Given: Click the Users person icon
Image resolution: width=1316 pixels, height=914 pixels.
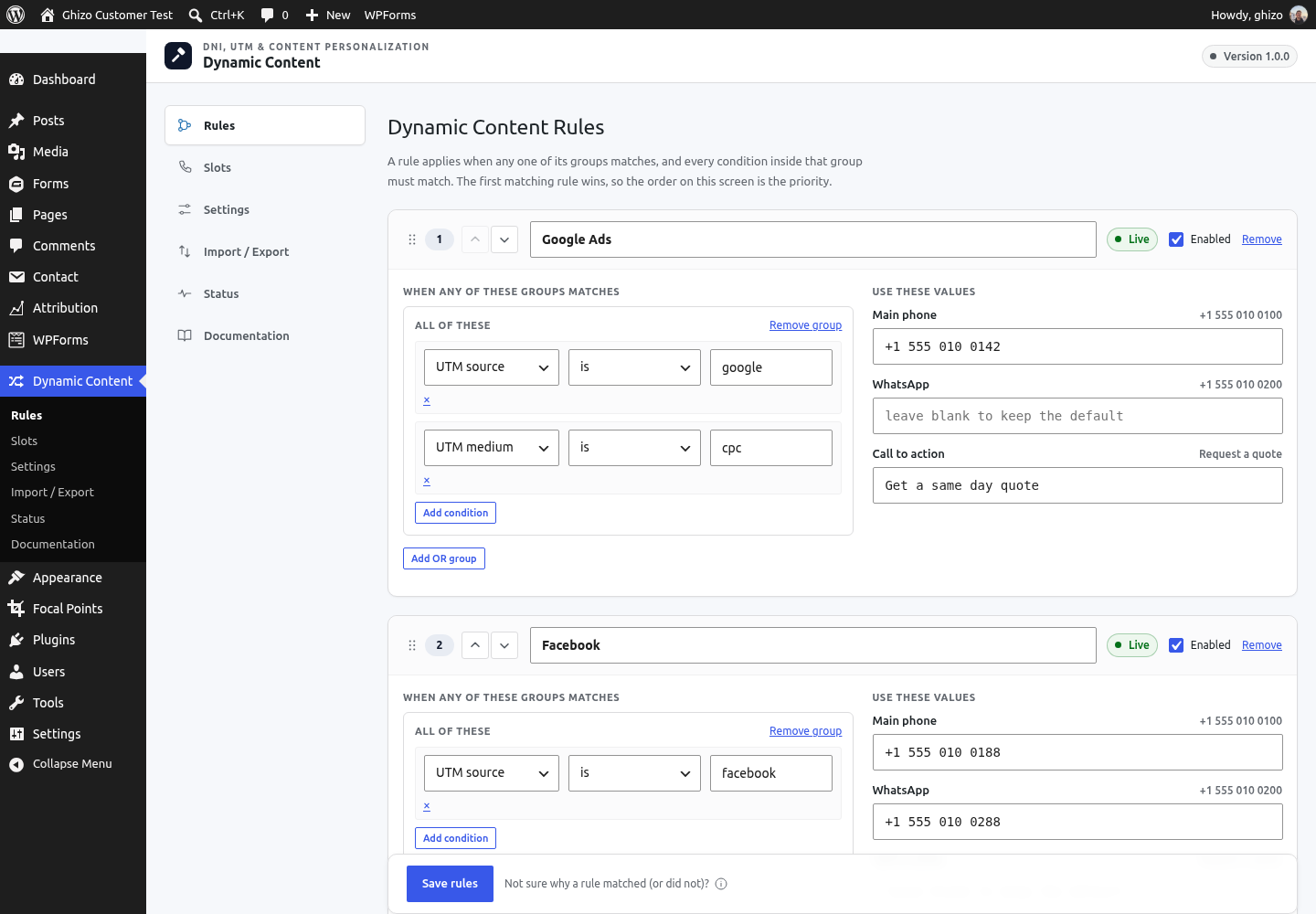Looking at the screenshot, I should 16,672.
